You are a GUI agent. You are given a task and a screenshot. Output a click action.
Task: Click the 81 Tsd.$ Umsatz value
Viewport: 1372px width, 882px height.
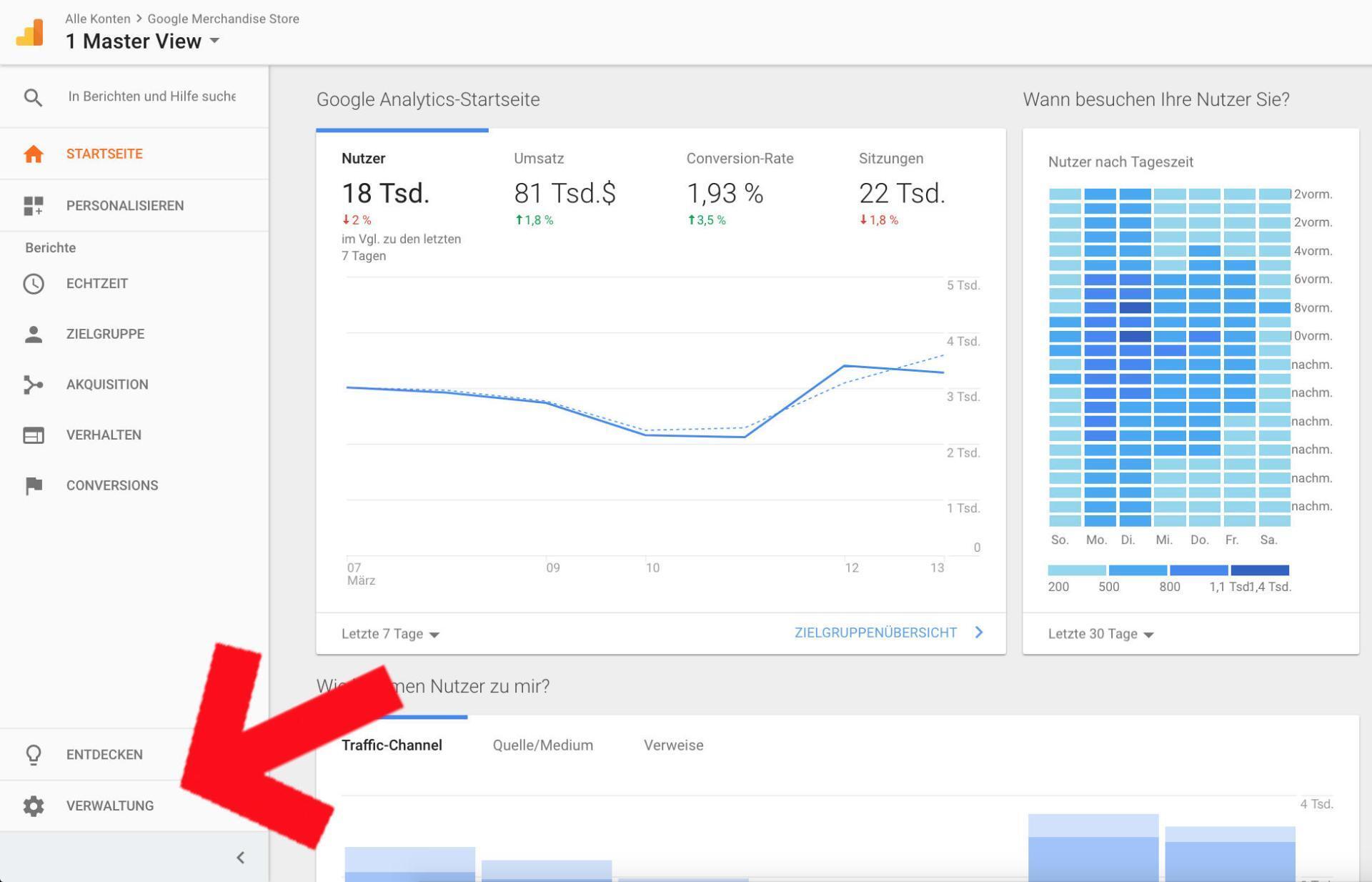tap(565, 194)
